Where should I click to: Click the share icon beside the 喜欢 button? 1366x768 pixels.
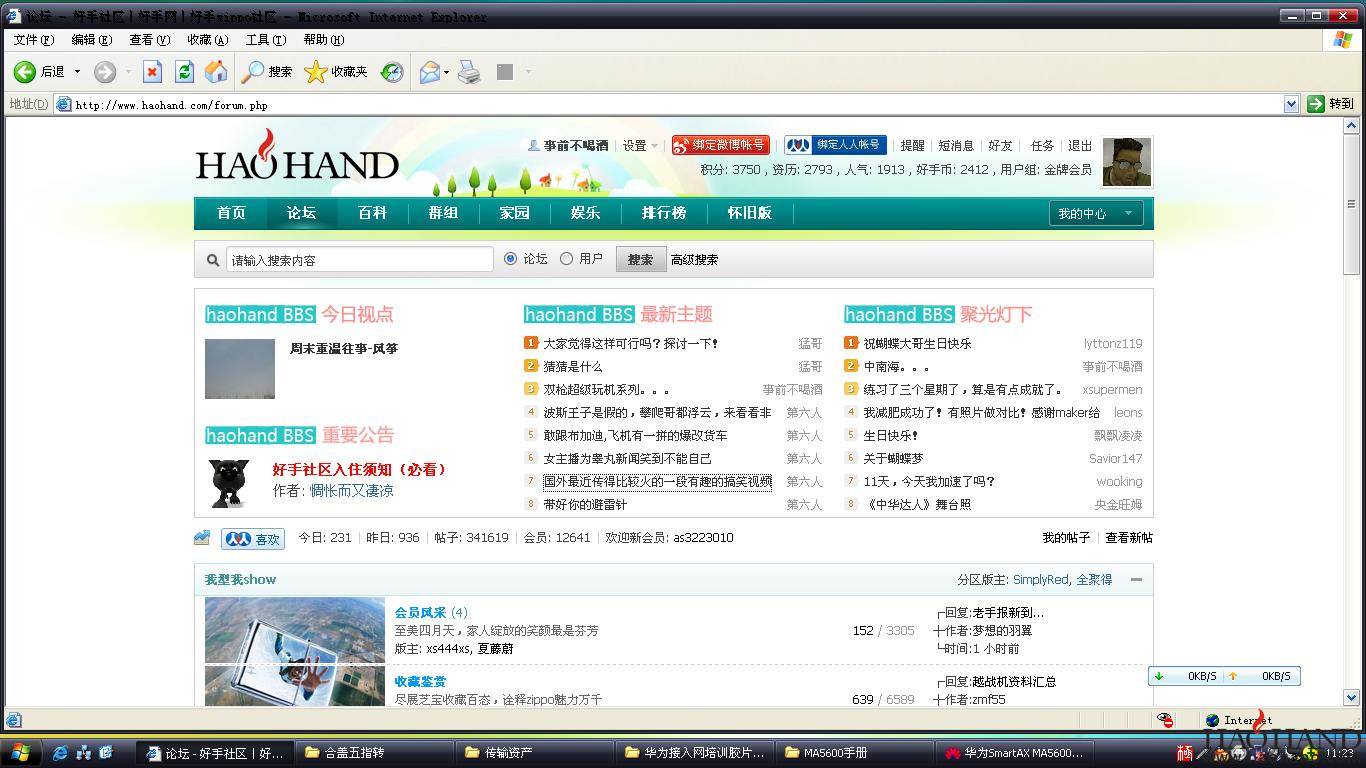(202, 538)
